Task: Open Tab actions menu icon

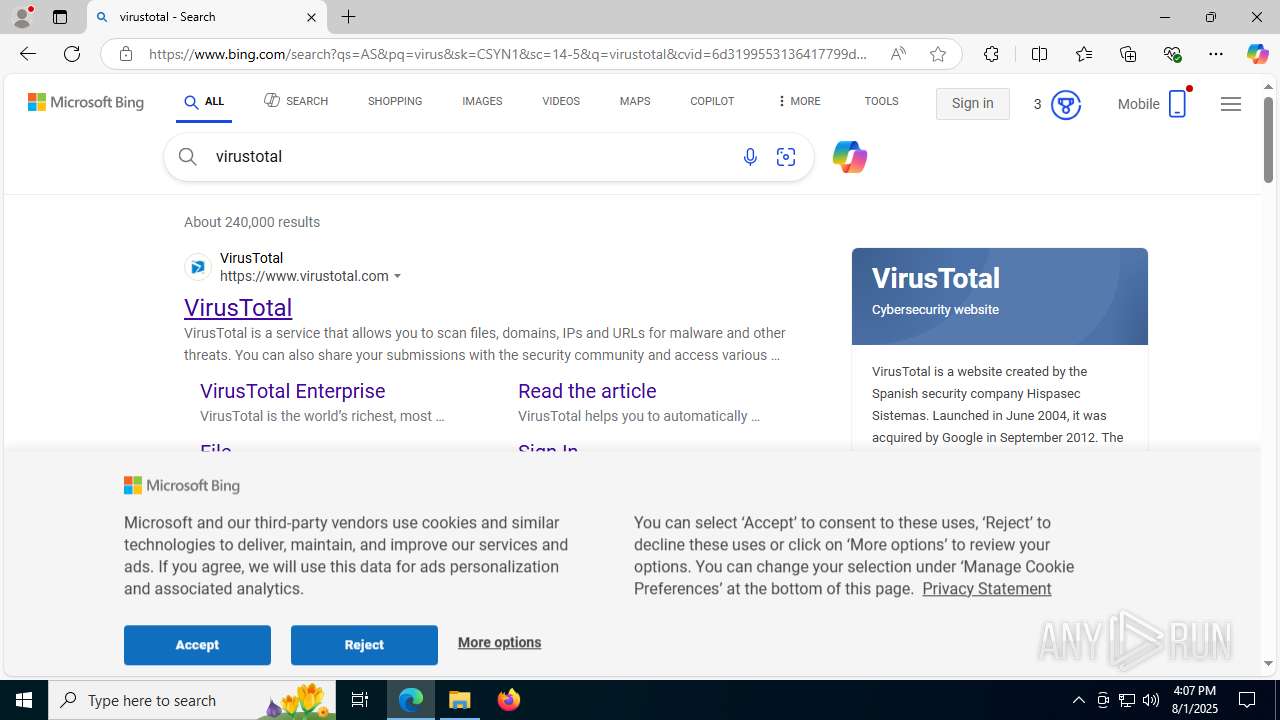Action: (x=60, y=17)
